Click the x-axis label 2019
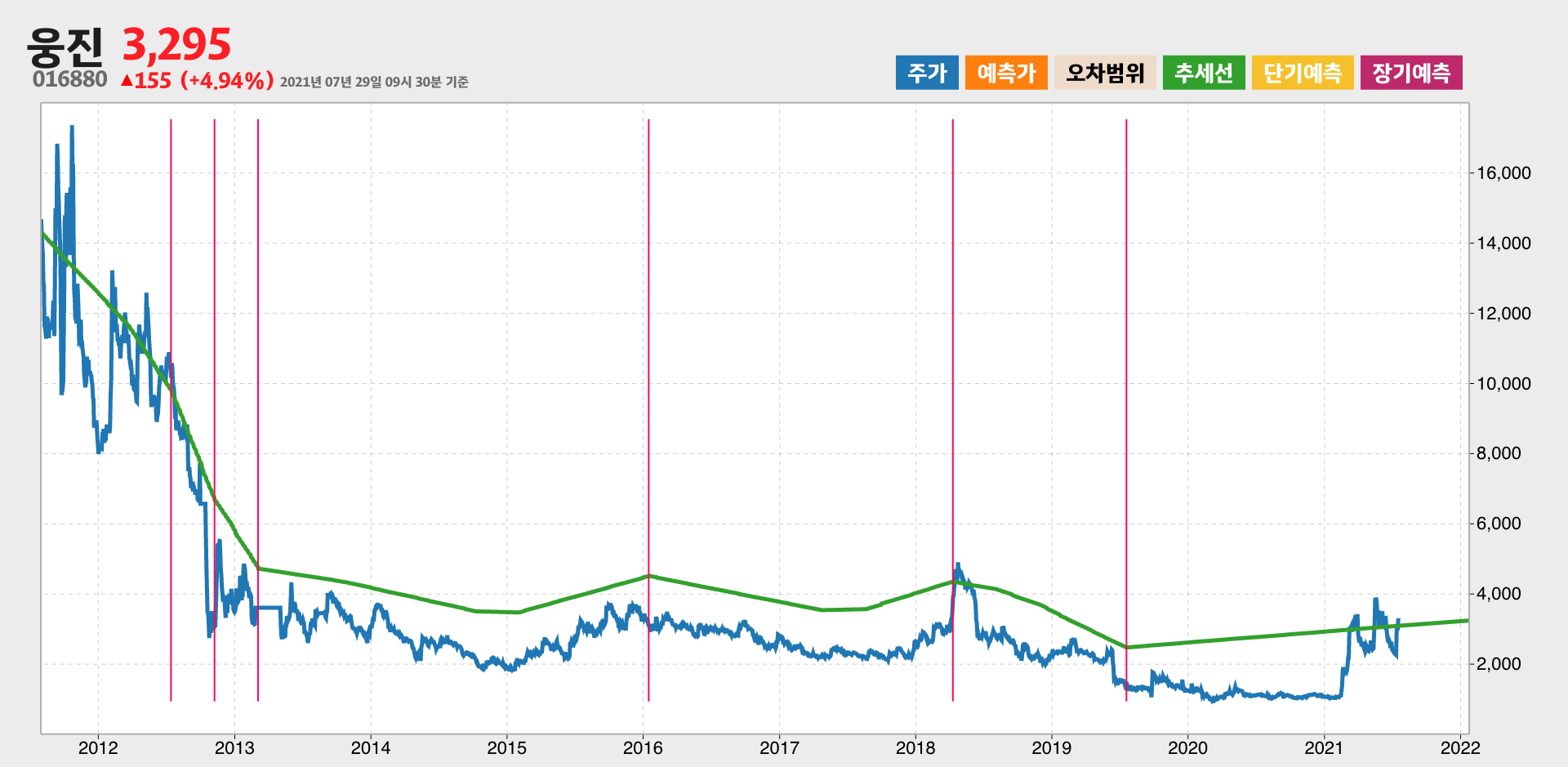 tap(1052, 747)
